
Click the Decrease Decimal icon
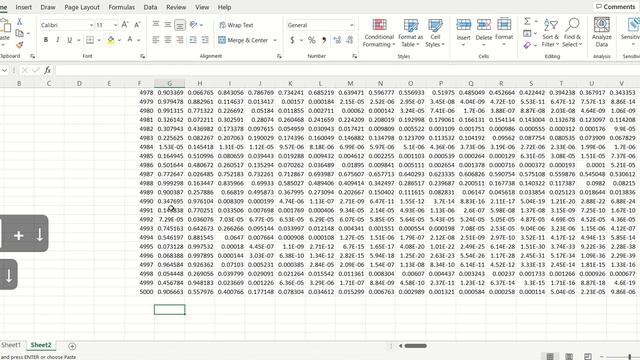349,40
